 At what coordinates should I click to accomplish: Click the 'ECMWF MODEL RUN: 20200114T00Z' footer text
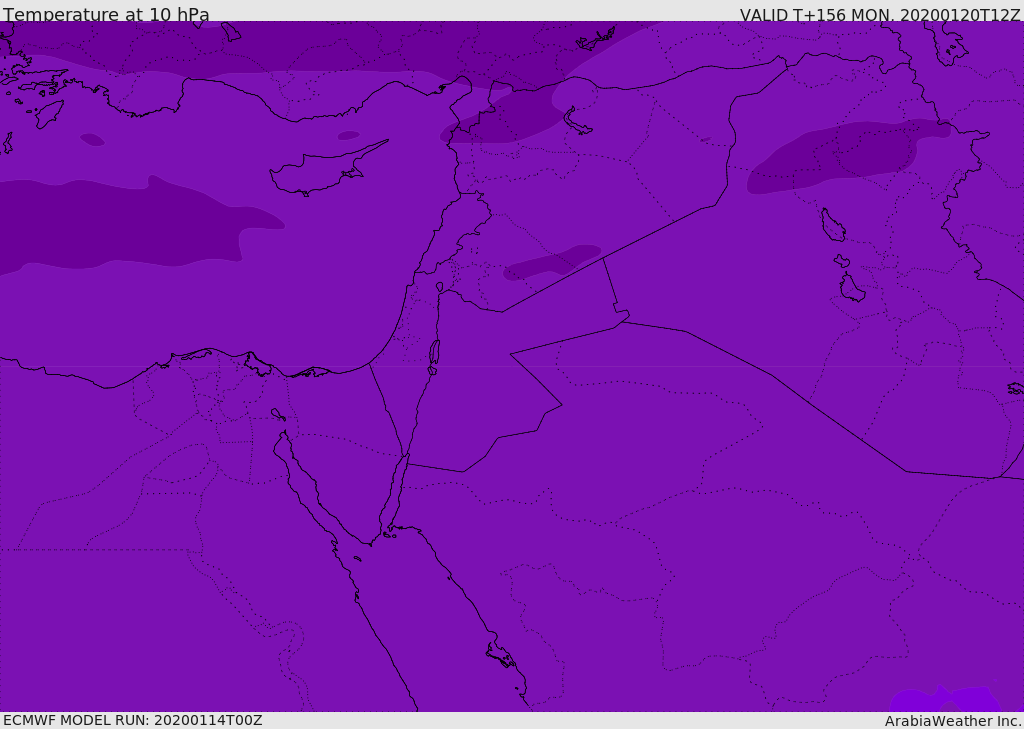tap(133, 720)
